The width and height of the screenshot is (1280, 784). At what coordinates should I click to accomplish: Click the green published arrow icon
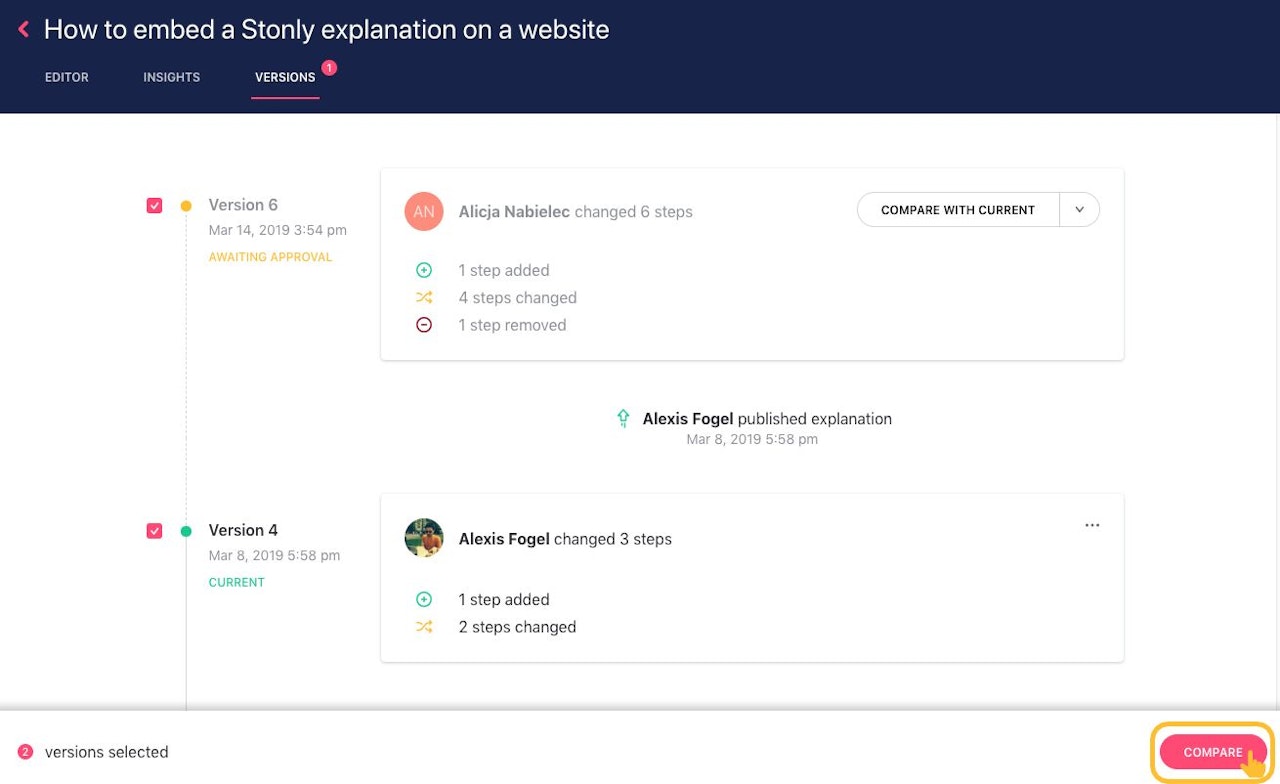coord(623,418)
